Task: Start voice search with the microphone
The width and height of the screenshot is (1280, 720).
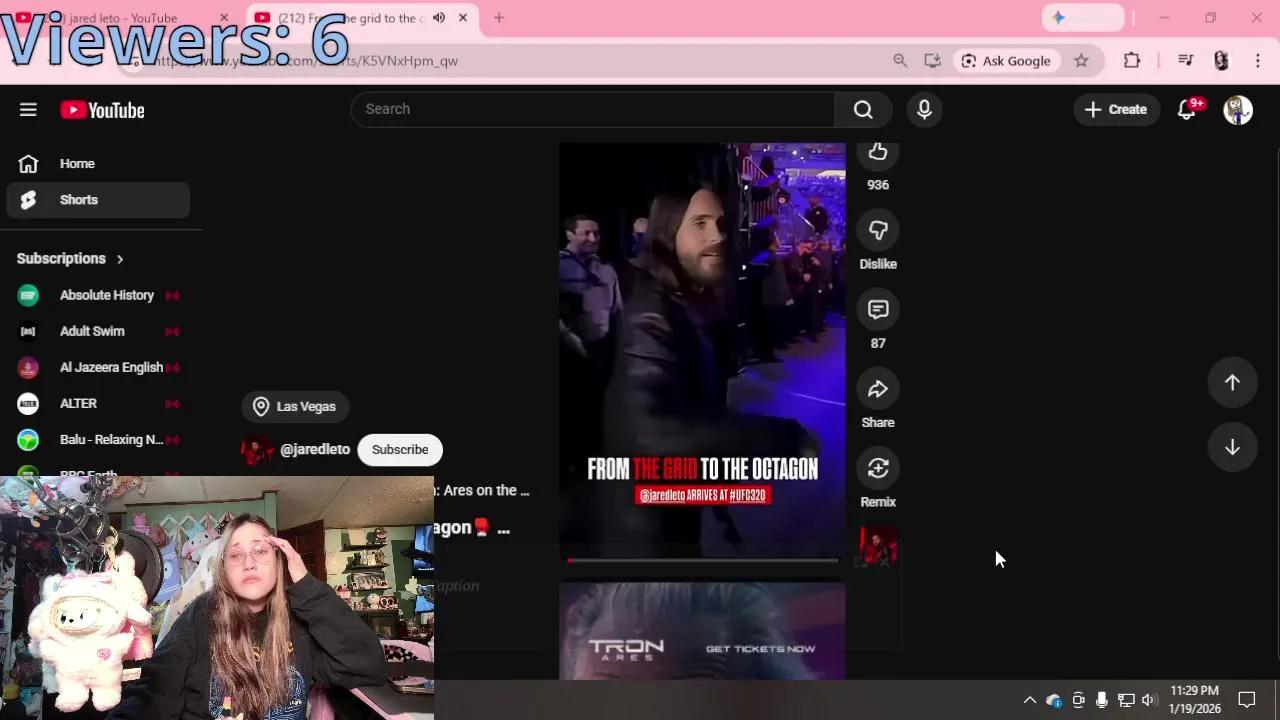Action: point(924,109)
